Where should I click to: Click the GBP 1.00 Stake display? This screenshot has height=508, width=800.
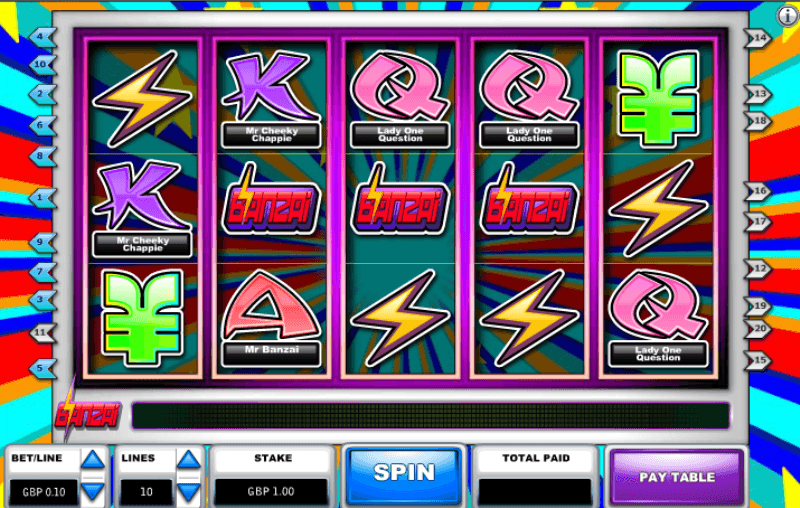click(x=271, y=492)
